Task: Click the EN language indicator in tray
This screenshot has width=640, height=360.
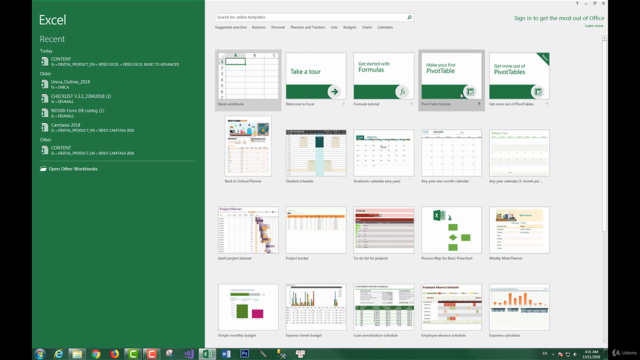Action: click(x=544, y=354)
